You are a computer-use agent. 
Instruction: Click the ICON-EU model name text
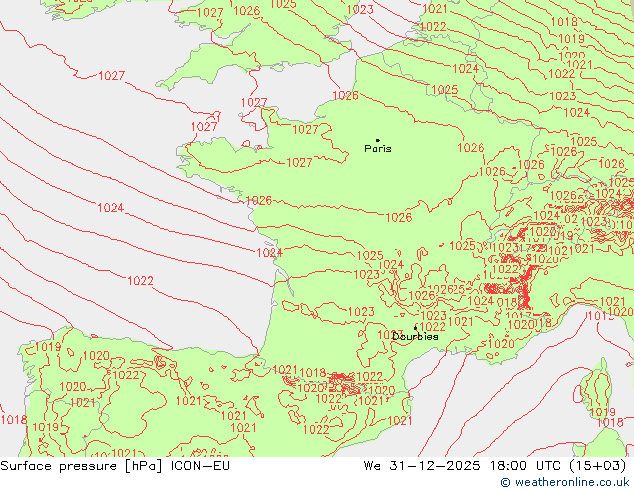201,466
